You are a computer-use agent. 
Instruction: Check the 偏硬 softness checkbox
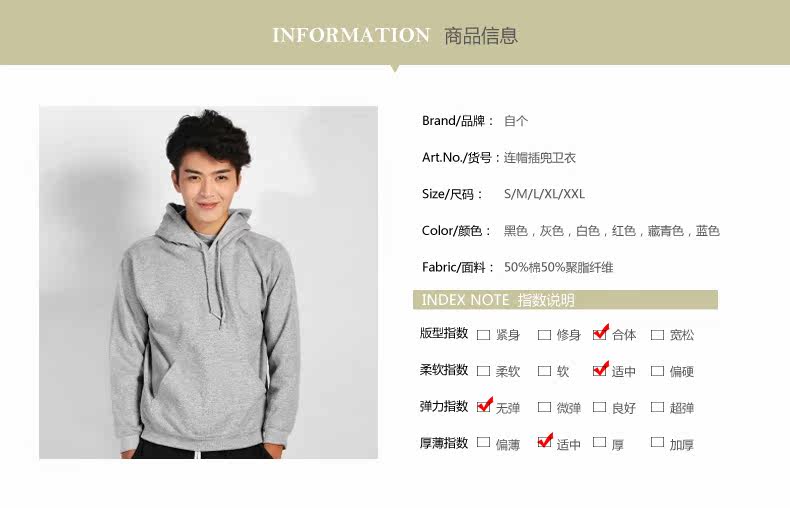(x=657, y=371)
